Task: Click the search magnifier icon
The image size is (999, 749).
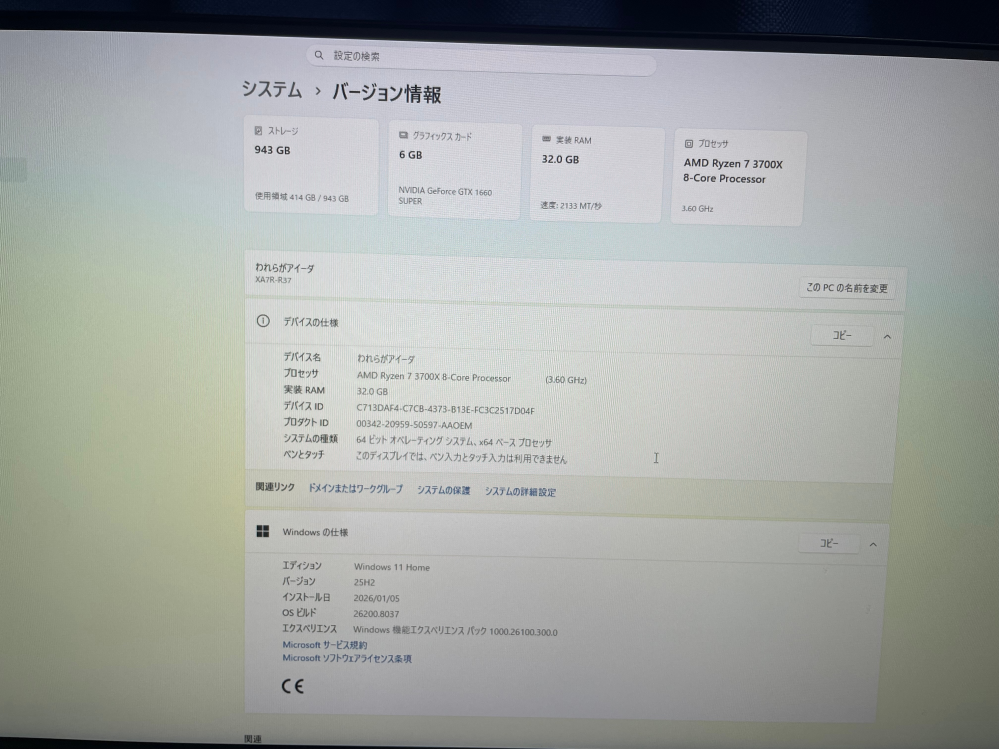Action: (319, 55)
